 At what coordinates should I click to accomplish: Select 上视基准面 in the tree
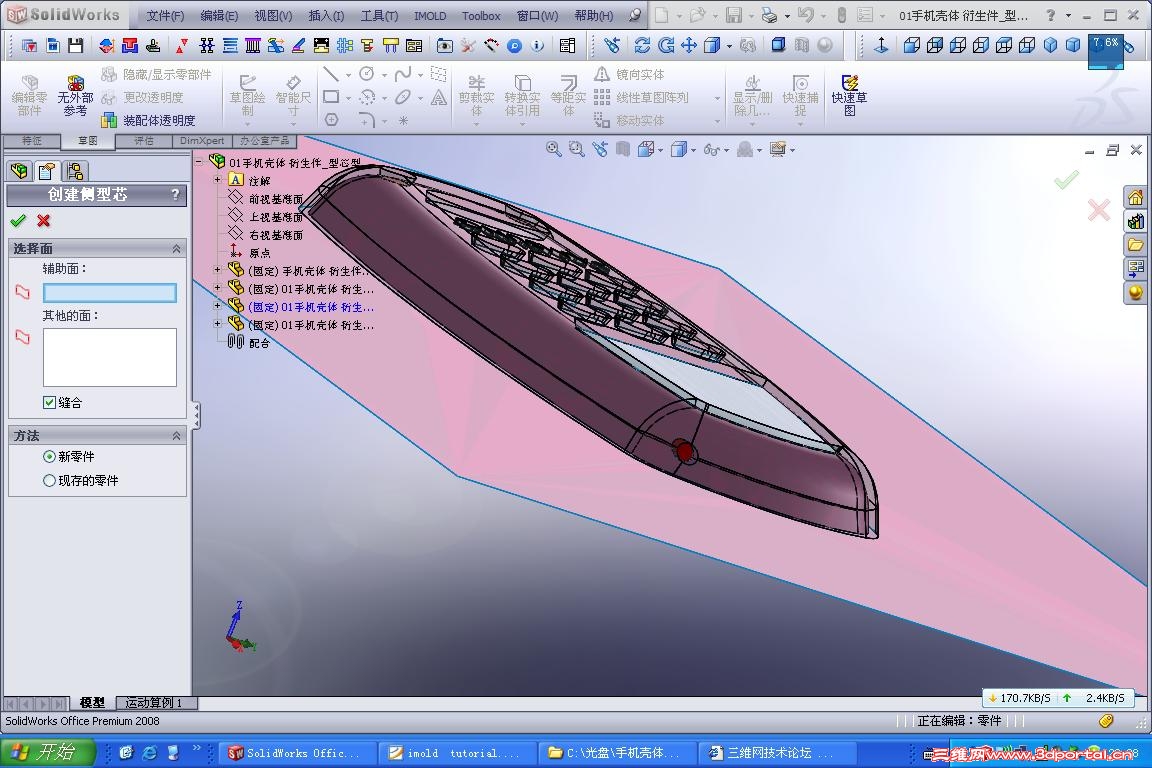tap(276, 217)
